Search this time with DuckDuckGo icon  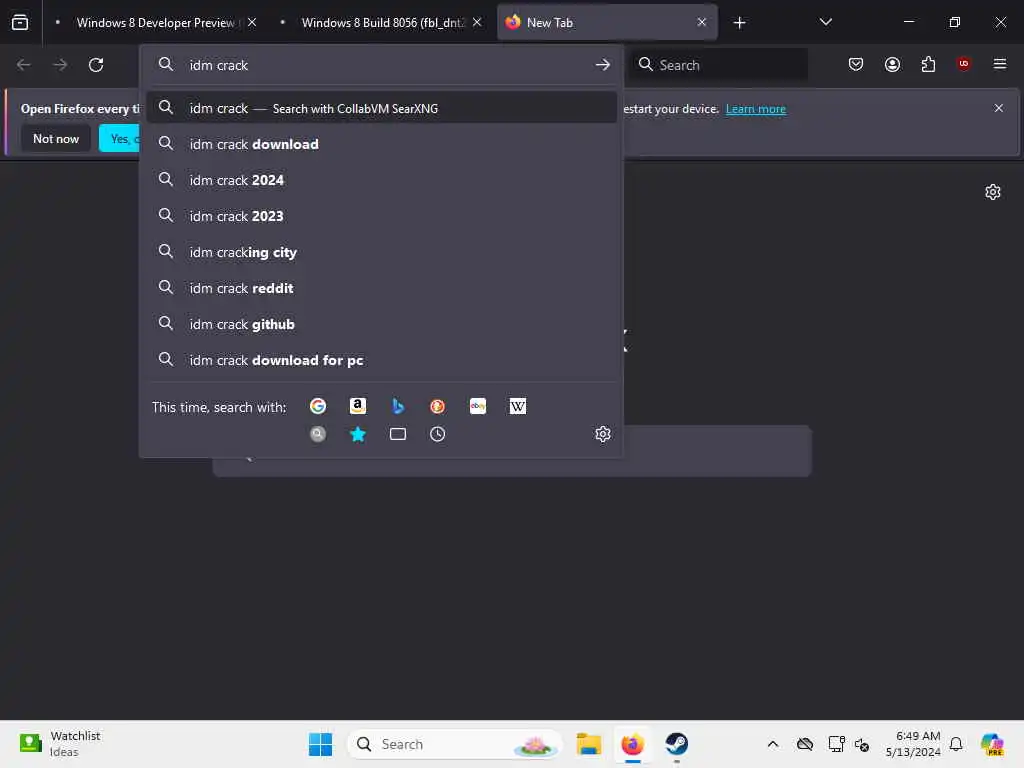(438, 406)
